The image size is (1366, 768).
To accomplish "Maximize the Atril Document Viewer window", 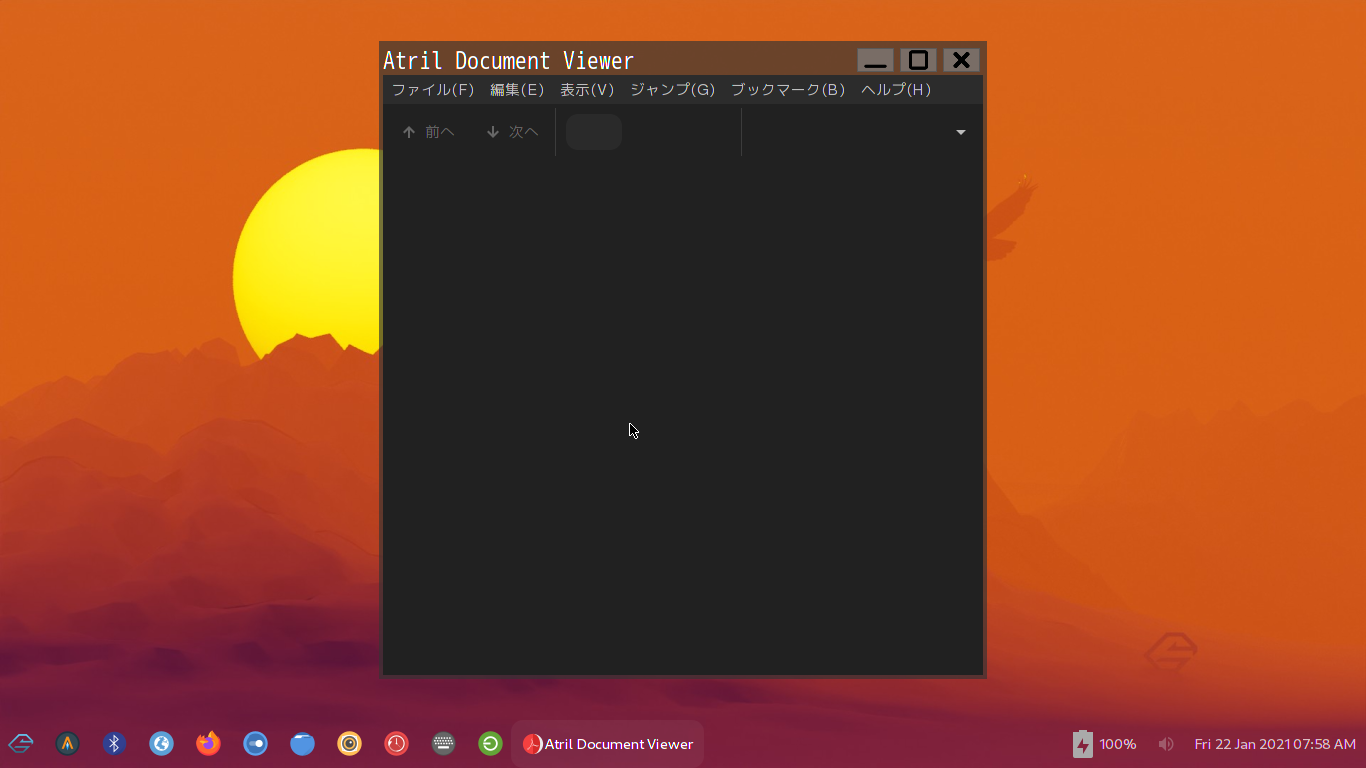I will (x=918, y=60).
